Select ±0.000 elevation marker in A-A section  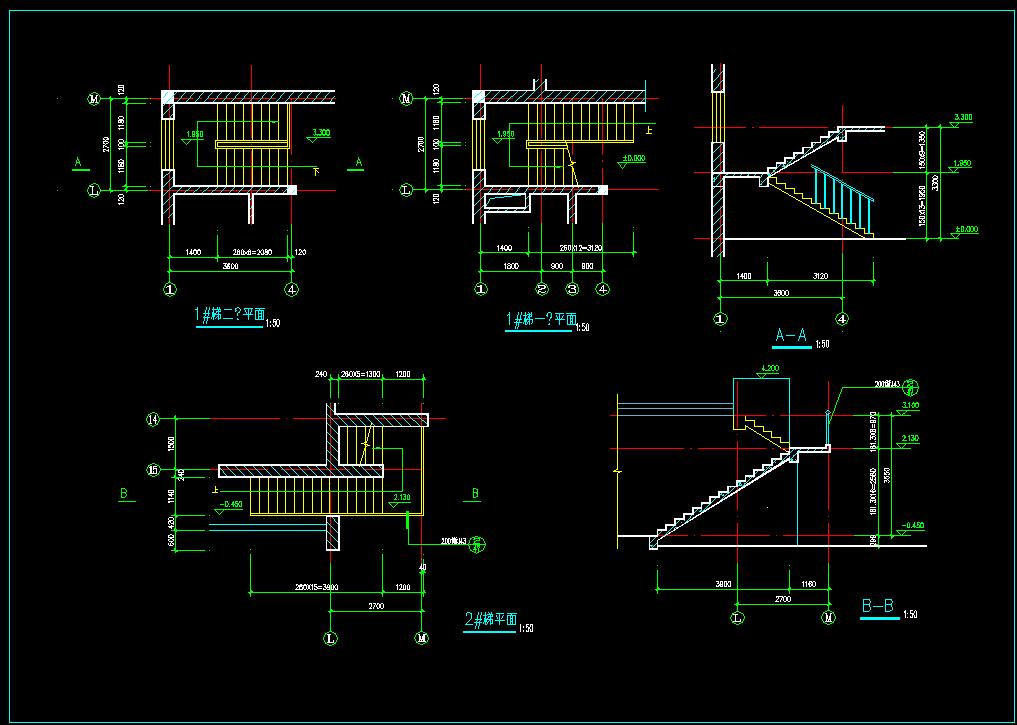coord(964,231)
